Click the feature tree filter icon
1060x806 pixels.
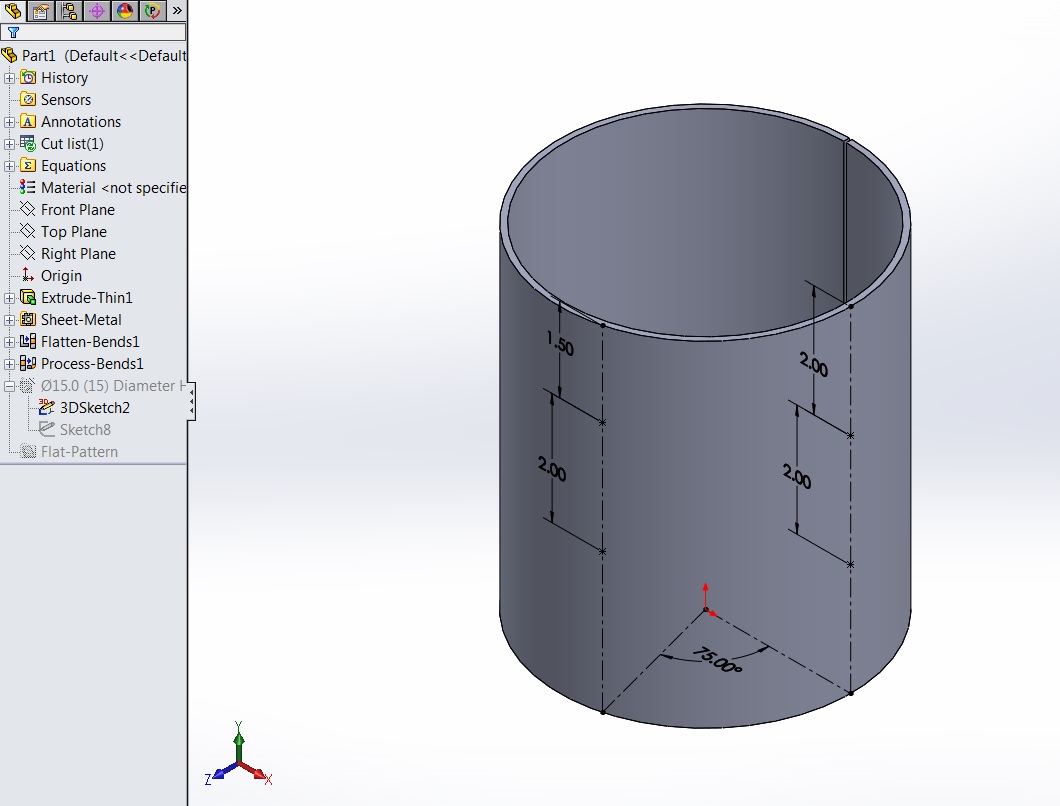pyautogui.click(x=13, y=32)
